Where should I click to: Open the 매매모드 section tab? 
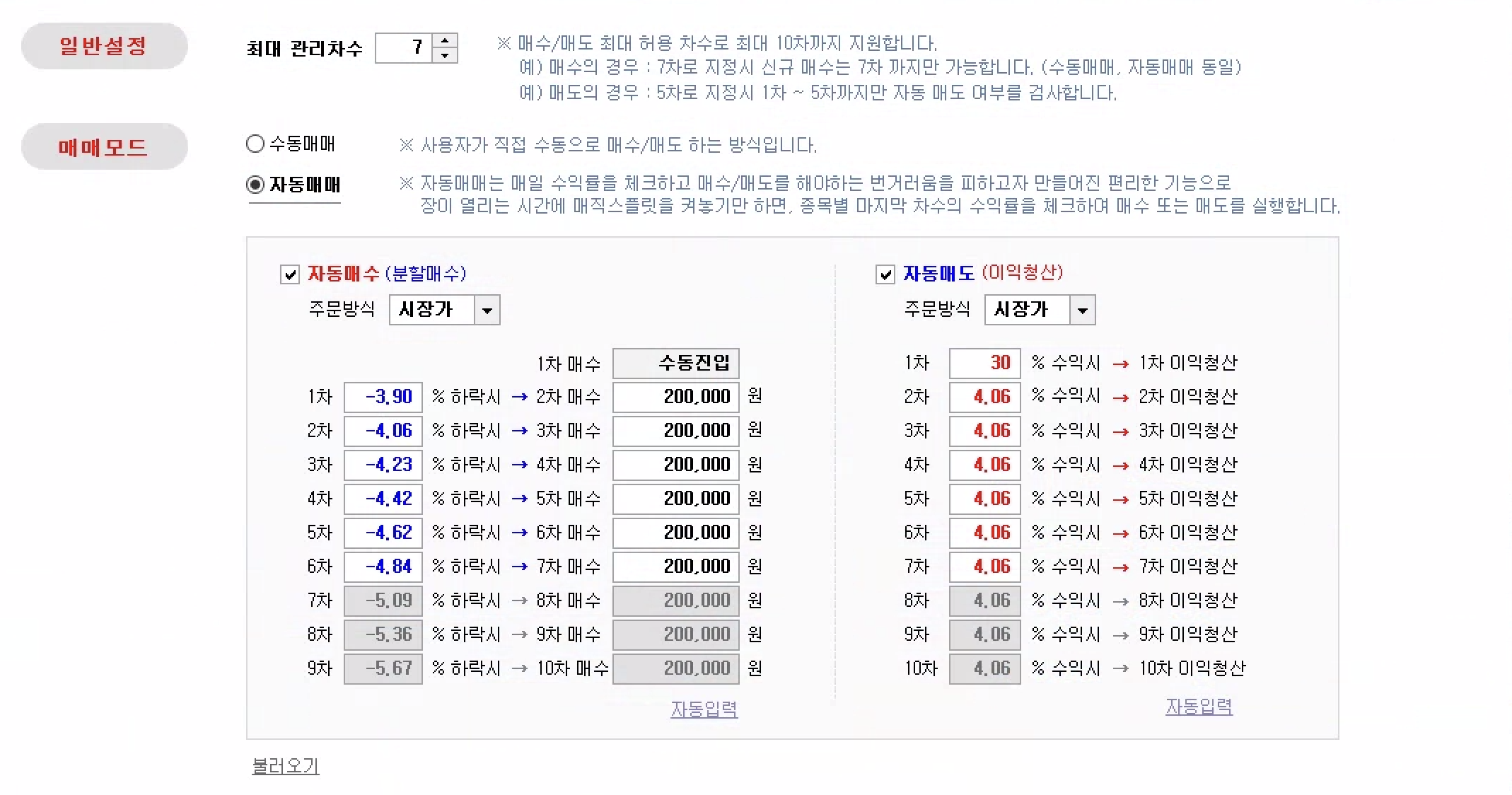pyautogui.click(x=104, y=146)
